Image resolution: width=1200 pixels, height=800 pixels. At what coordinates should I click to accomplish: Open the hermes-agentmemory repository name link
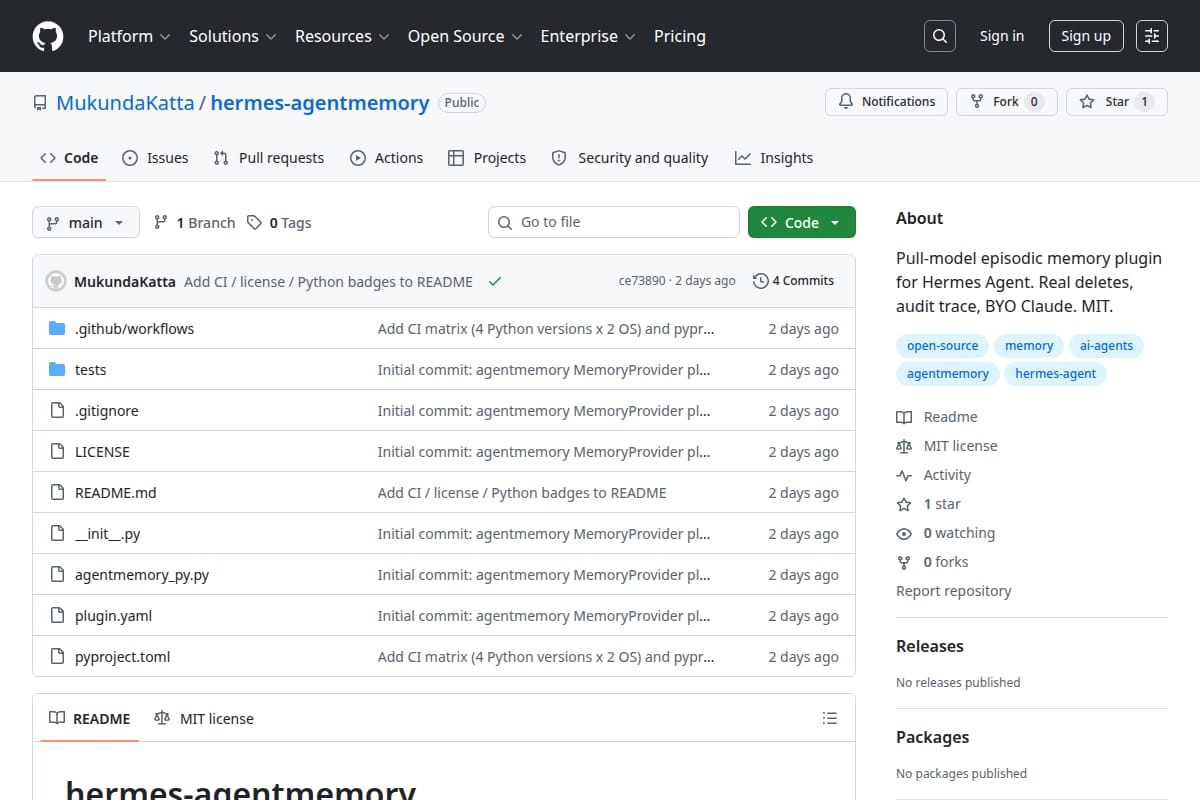tap(320, 103)
